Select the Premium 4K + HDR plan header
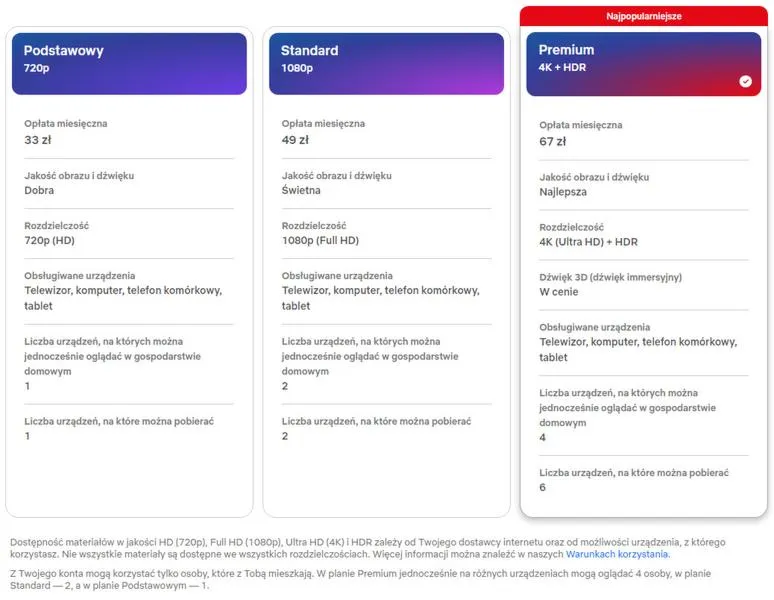This screenshot has height=600, width=774. tap(644, 64)
